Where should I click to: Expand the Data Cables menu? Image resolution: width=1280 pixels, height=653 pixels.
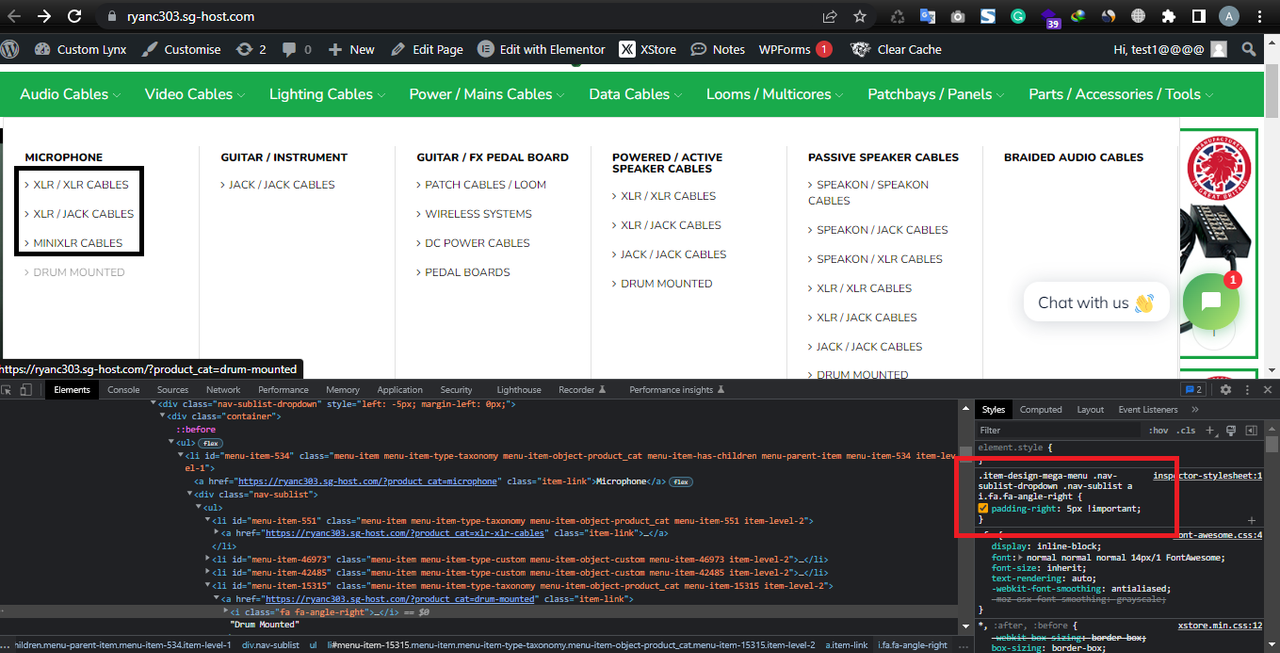point(635,94)
